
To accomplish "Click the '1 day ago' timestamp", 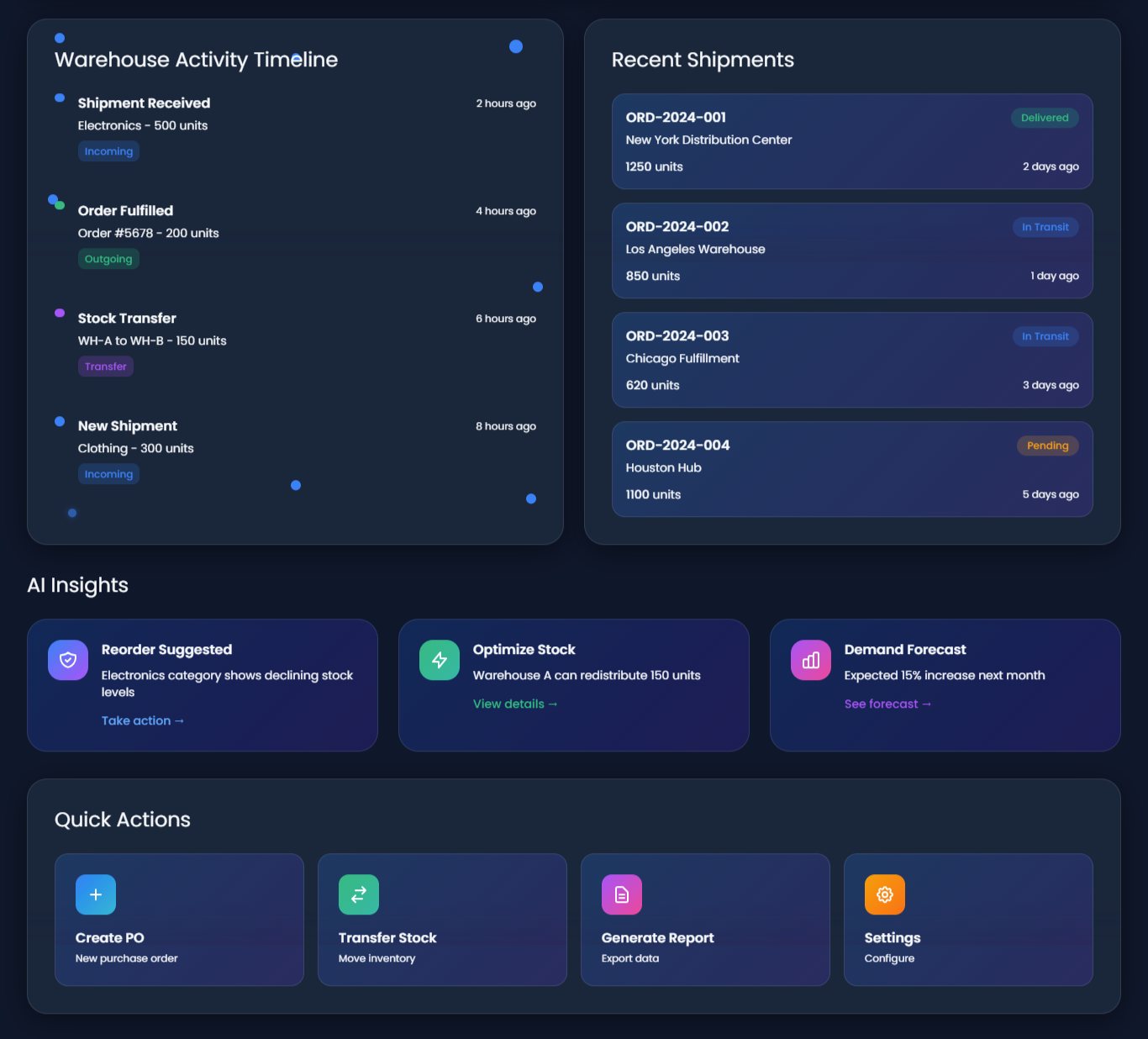I will point(1055,276).
